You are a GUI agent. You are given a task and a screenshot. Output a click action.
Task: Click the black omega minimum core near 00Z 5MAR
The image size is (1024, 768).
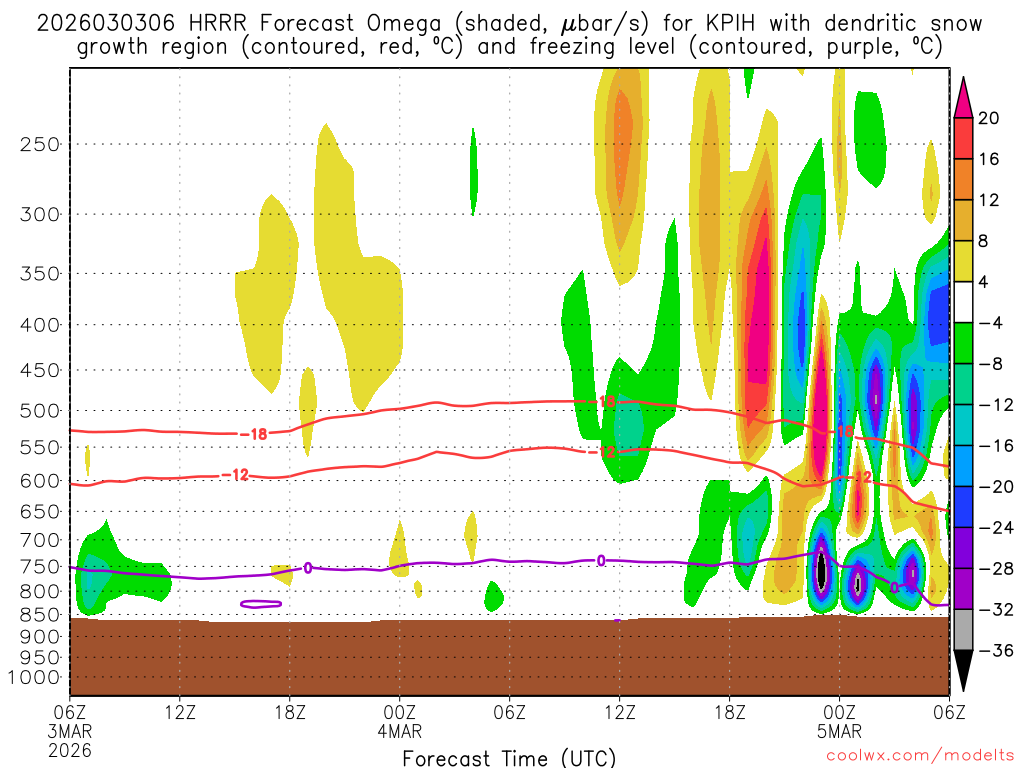[822, 572]
